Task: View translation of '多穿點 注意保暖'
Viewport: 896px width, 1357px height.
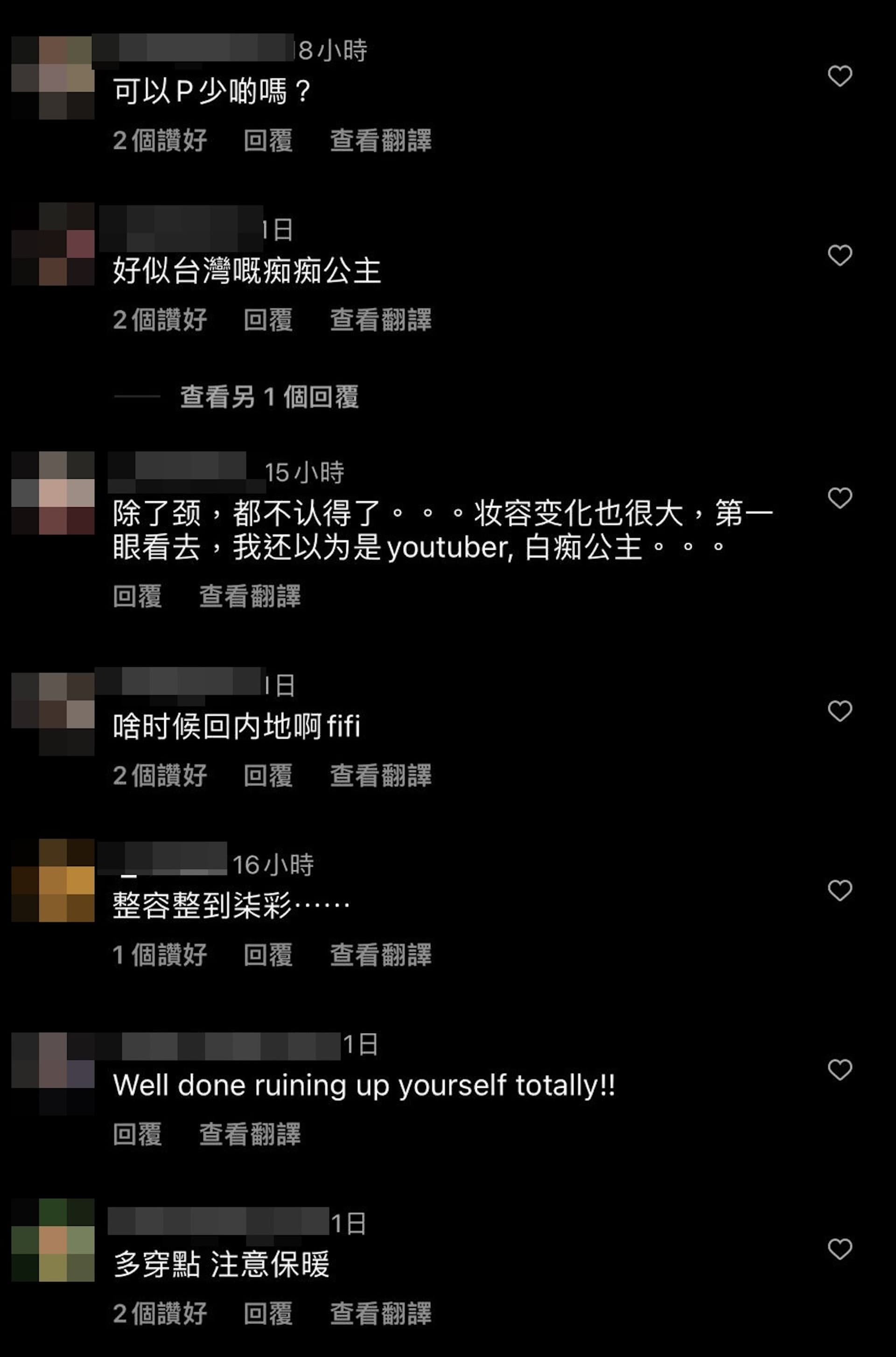Action: point(381,1314)
